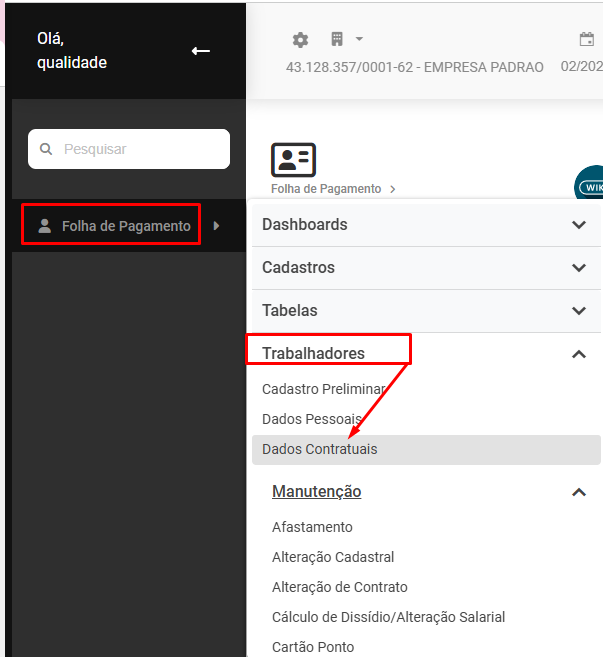Click the person icon beside Folha de Pagamento
This screenshot has width=603, height=657.
44,226
